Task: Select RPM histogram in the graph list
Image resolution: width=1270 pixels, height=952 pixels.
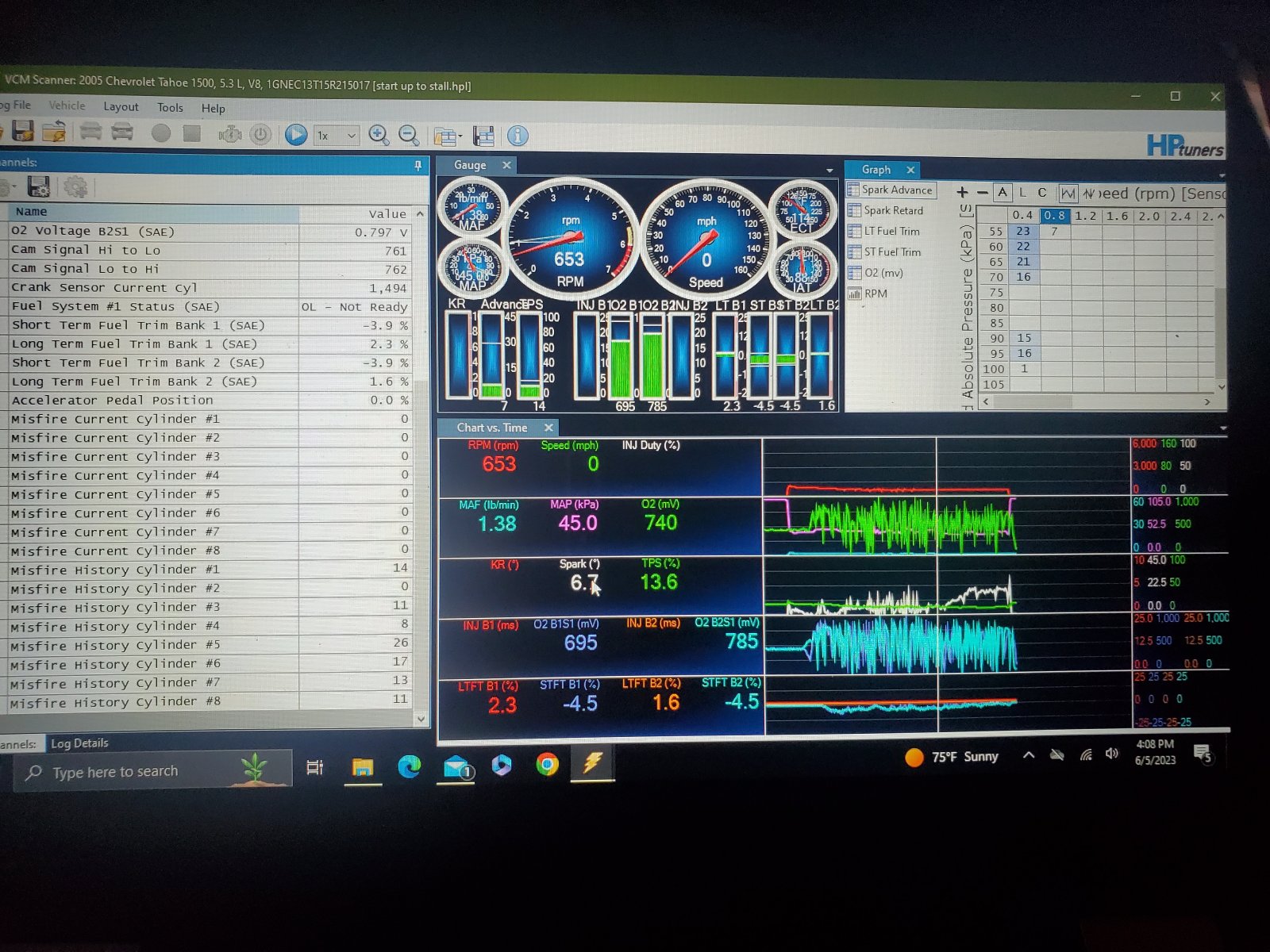Action: click(868, 293)
